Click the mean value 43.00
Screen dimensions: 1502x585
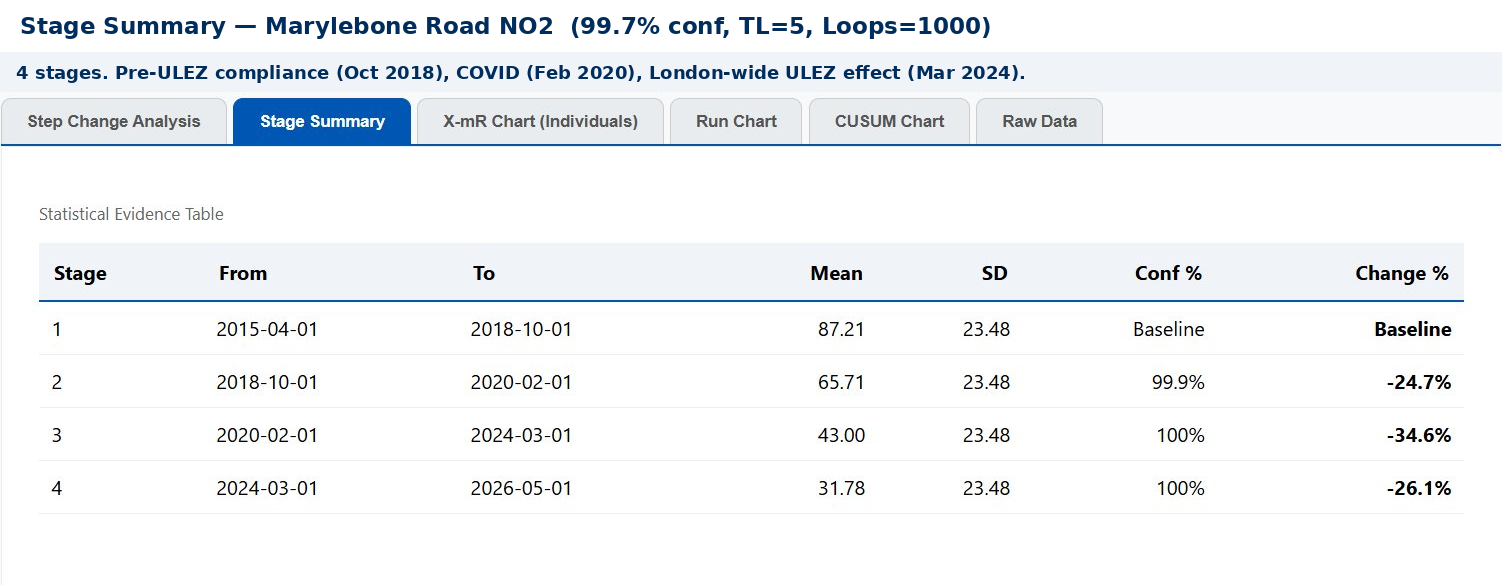coord(840,435)
